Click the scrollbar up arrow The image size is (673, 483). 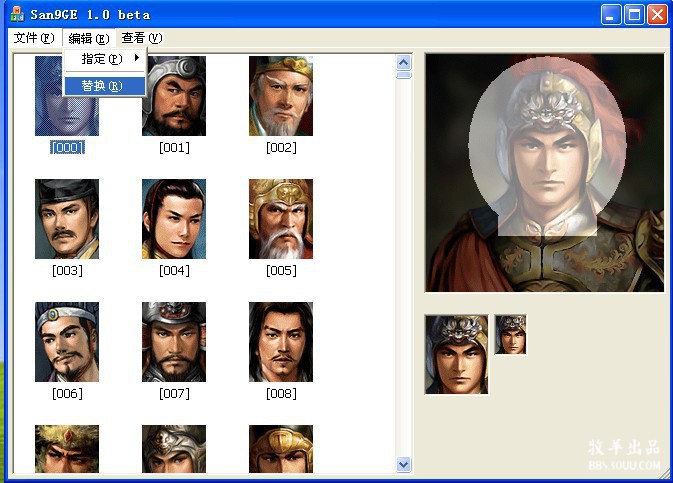[x=403, y=63]
